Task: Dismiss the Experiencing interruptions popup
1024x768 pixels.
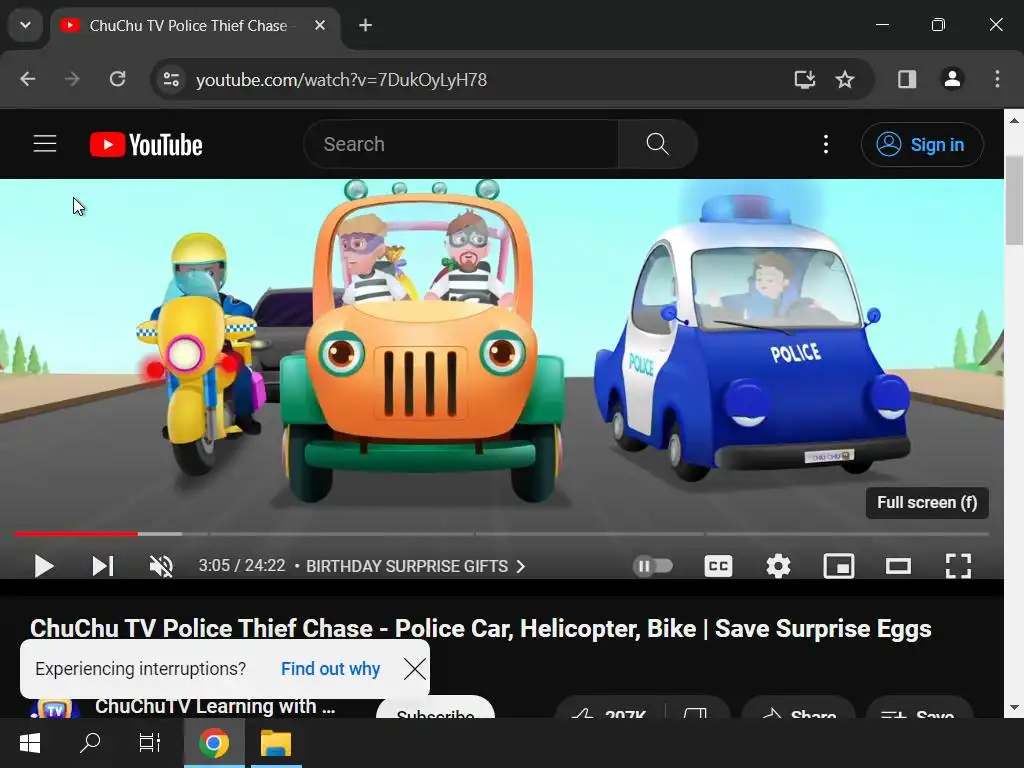Action: point(414,669)
